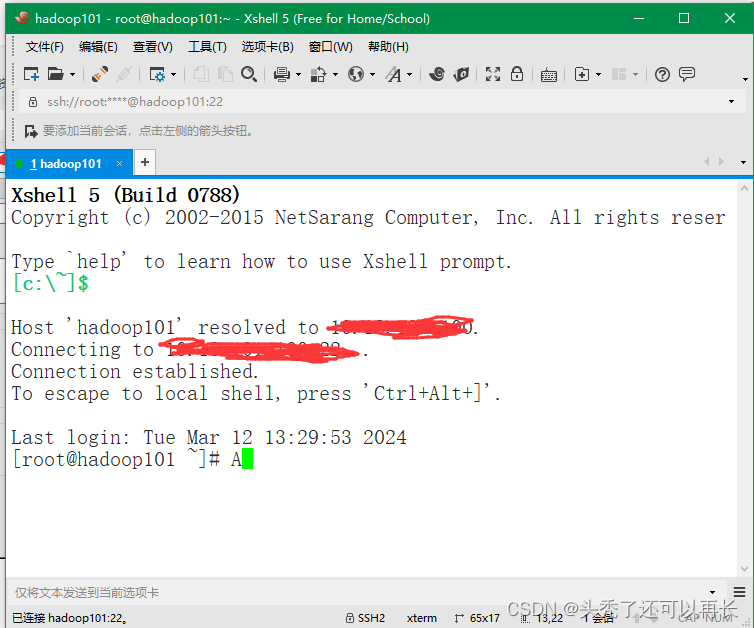Click the Lock screen padlock icon
This screenshot has height=628, width=754.
(517, 74)
